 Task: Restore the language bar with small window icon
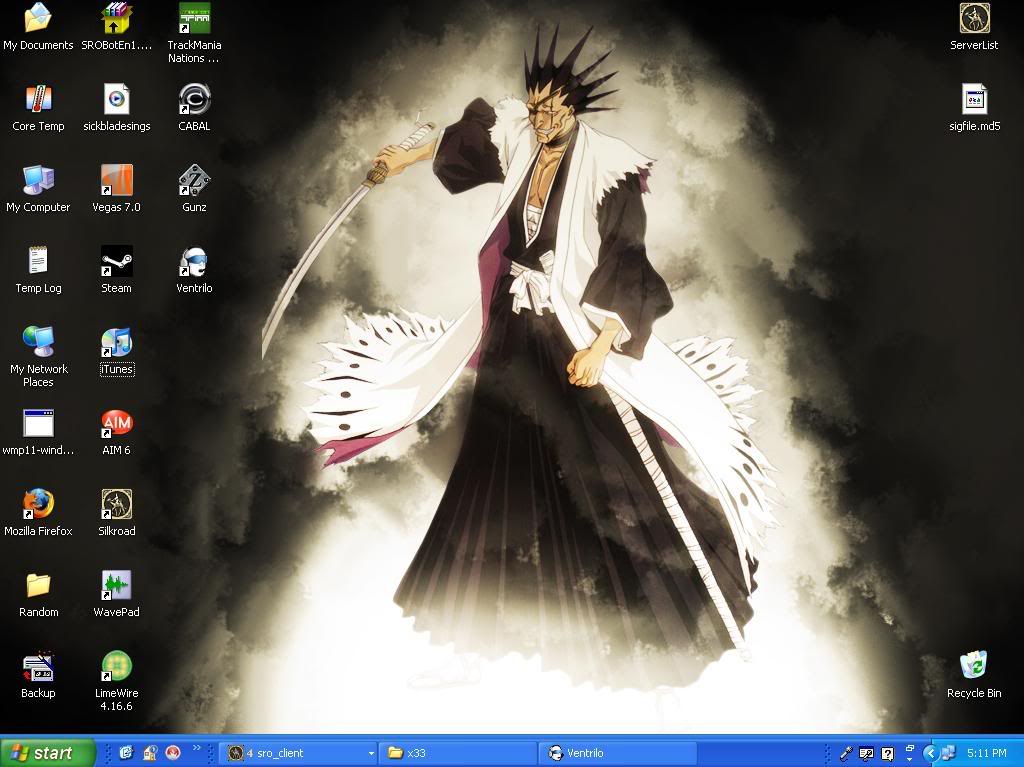(x=909, y=748)
